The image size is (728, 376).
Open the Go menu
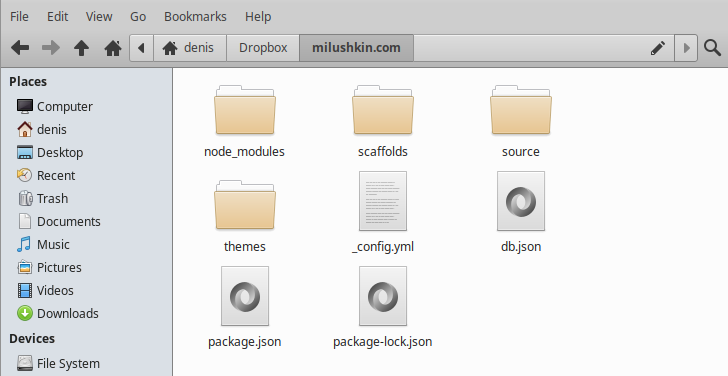pos(138,17)
